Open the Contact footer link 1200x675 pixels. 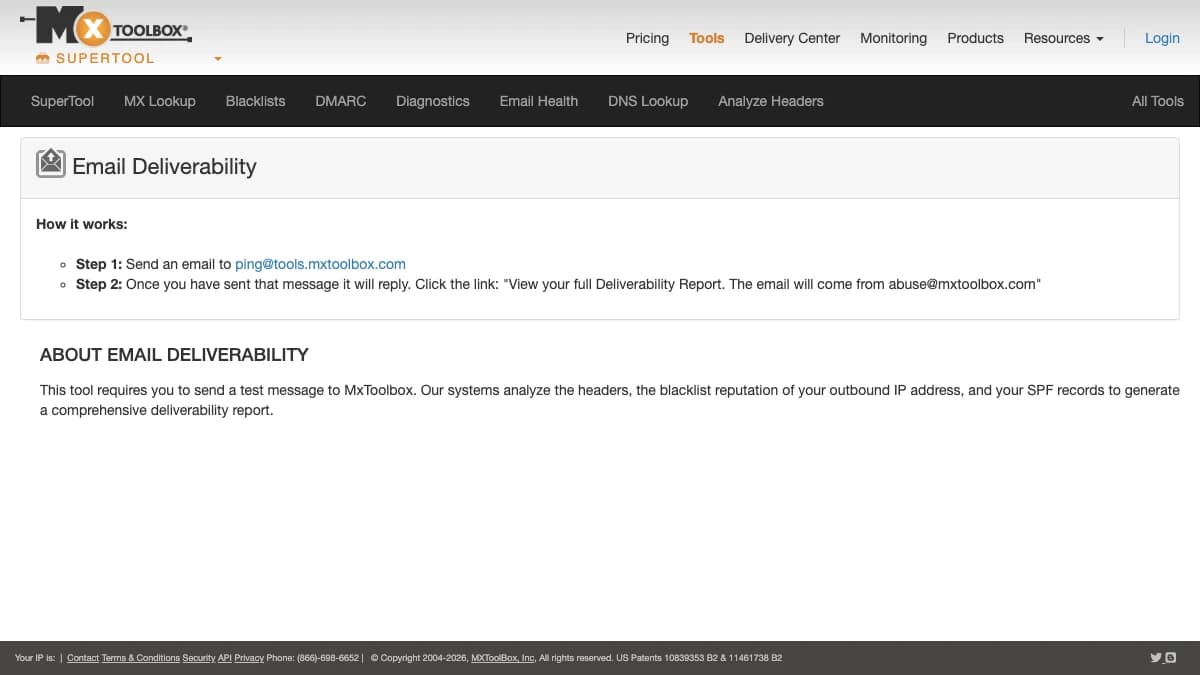click(x=83, y=658)
